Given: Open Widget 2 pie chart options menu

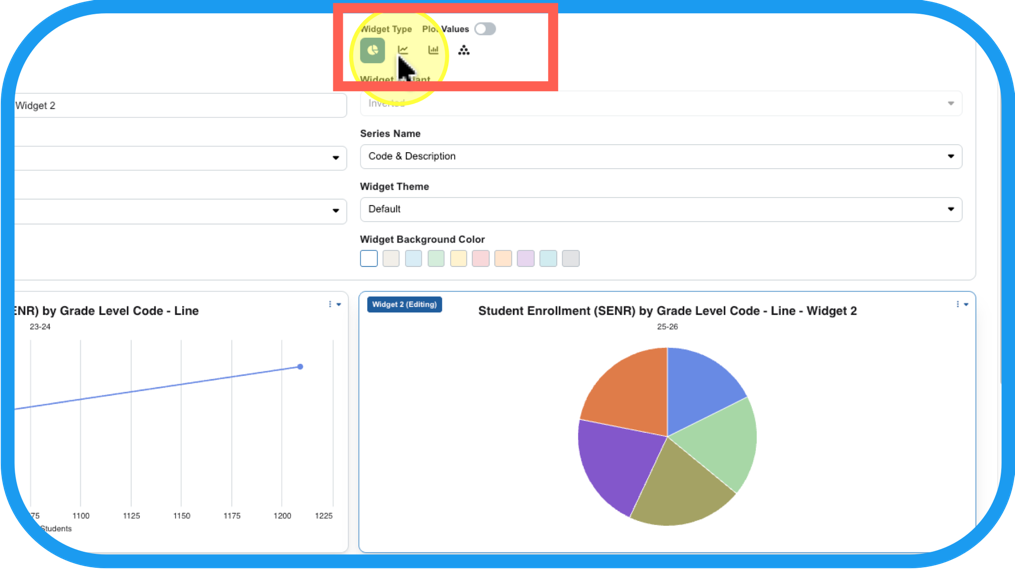Looking at the screenshot, I should click(x=961, y=305).
